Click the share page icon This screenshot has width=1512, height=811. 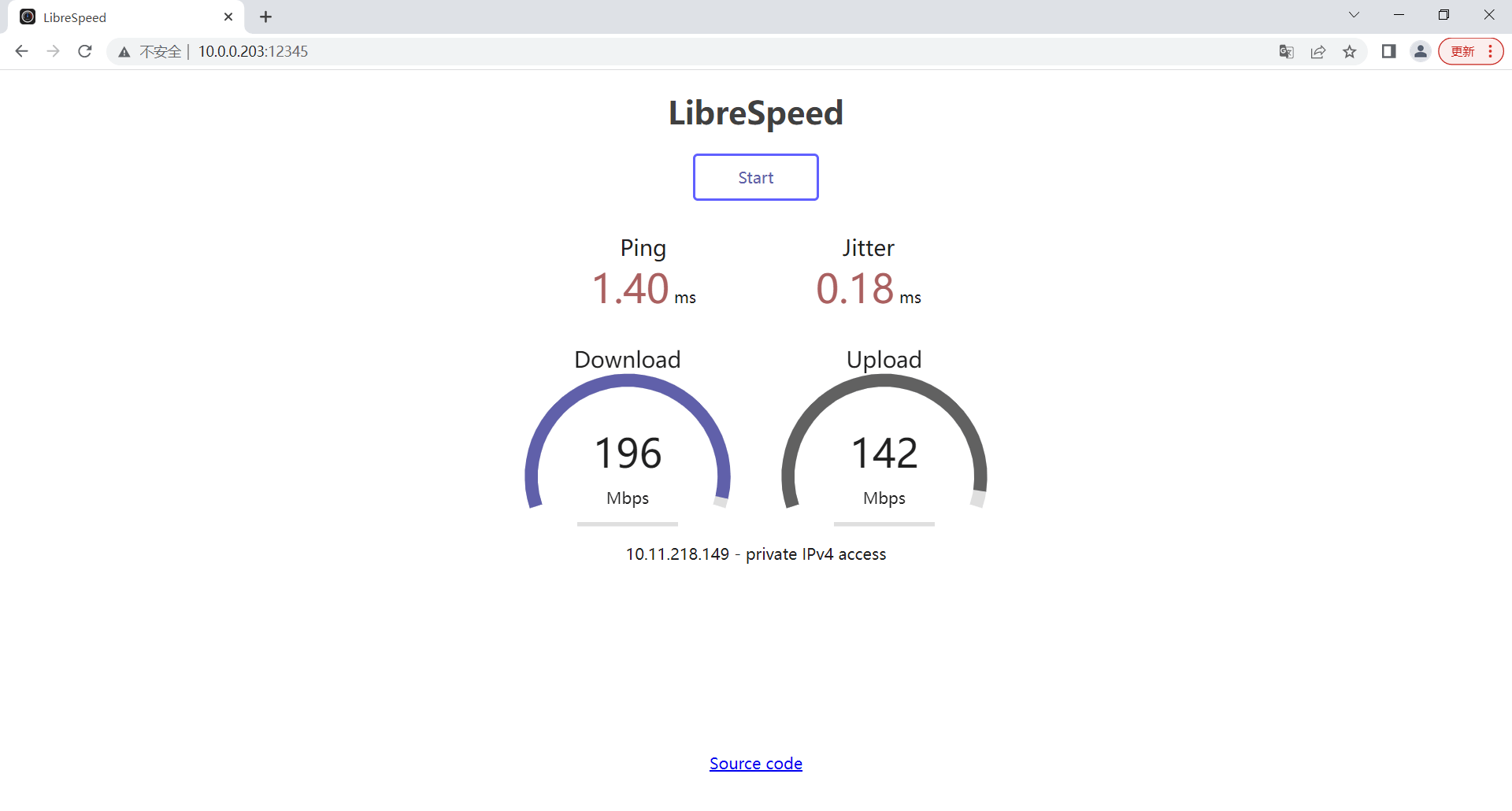point(1318,51)
